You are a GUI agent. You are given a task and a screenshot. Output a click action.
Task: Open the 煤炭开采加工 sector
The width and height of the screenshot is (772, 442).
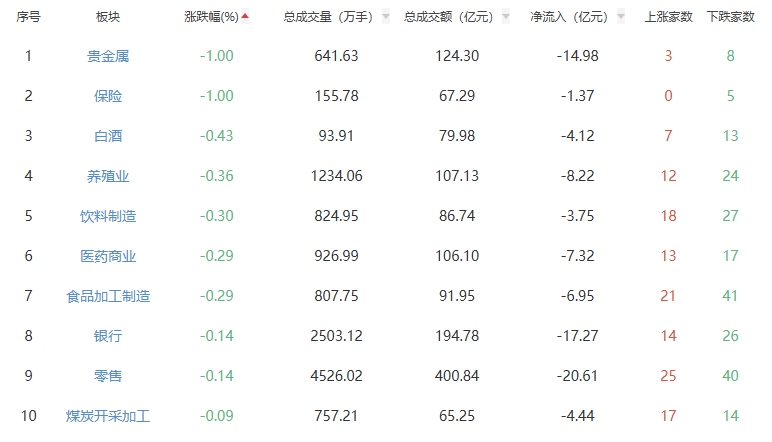pyautogui.click(x=108, y=416)
